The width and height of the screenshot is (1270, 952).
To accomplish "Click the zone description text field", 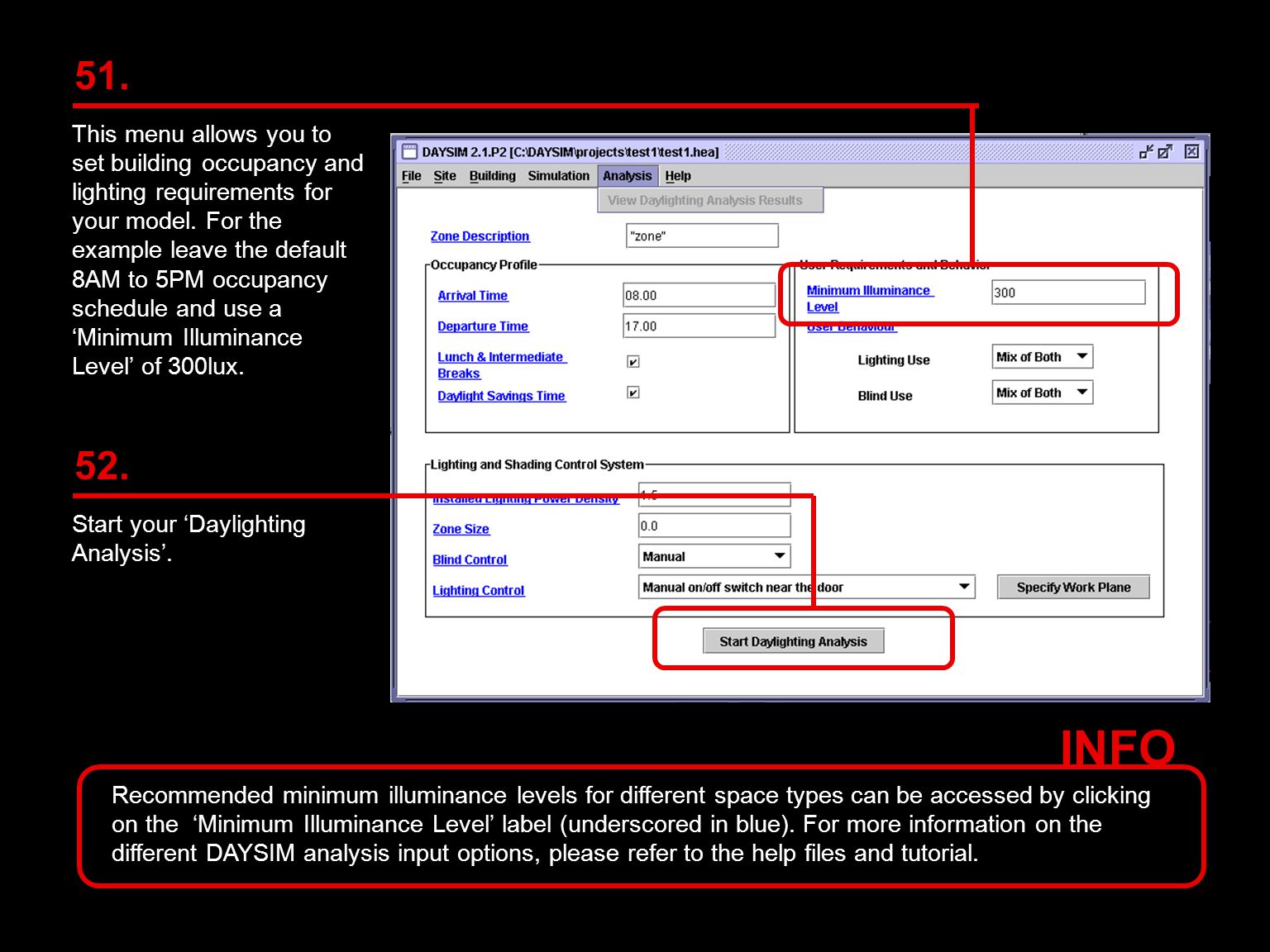I will click(x=702, y=236).
